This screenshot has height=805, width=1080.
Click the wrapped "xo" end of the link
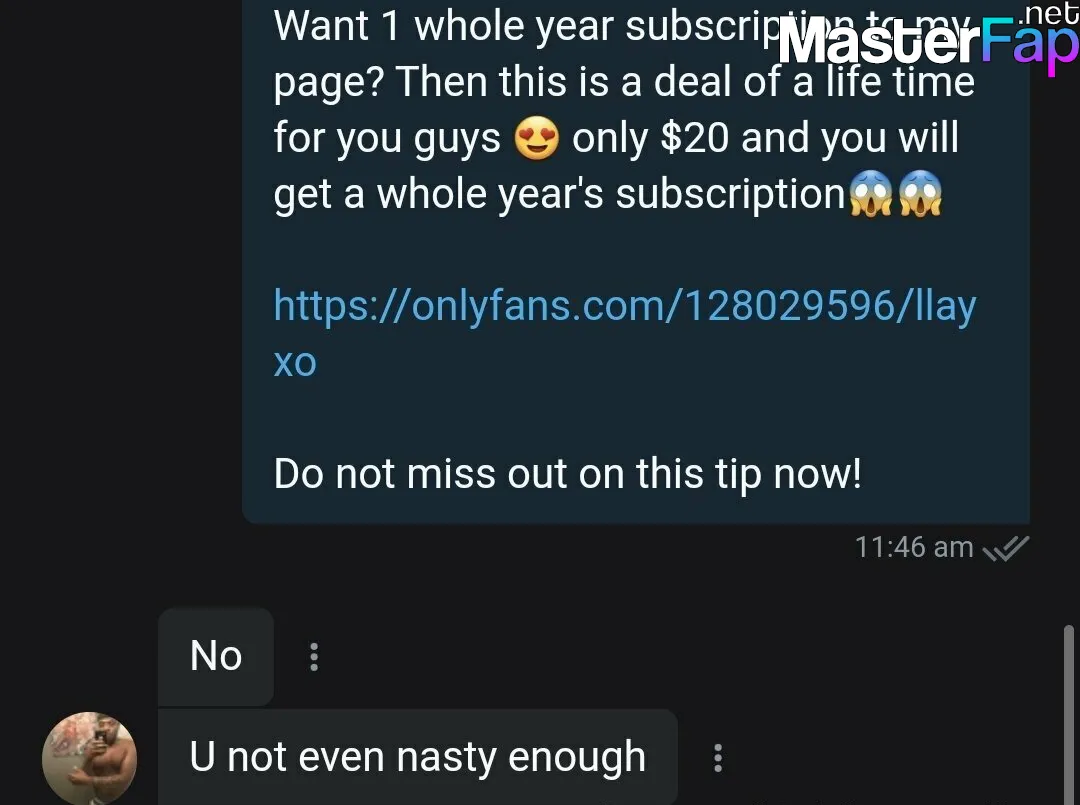295,362
